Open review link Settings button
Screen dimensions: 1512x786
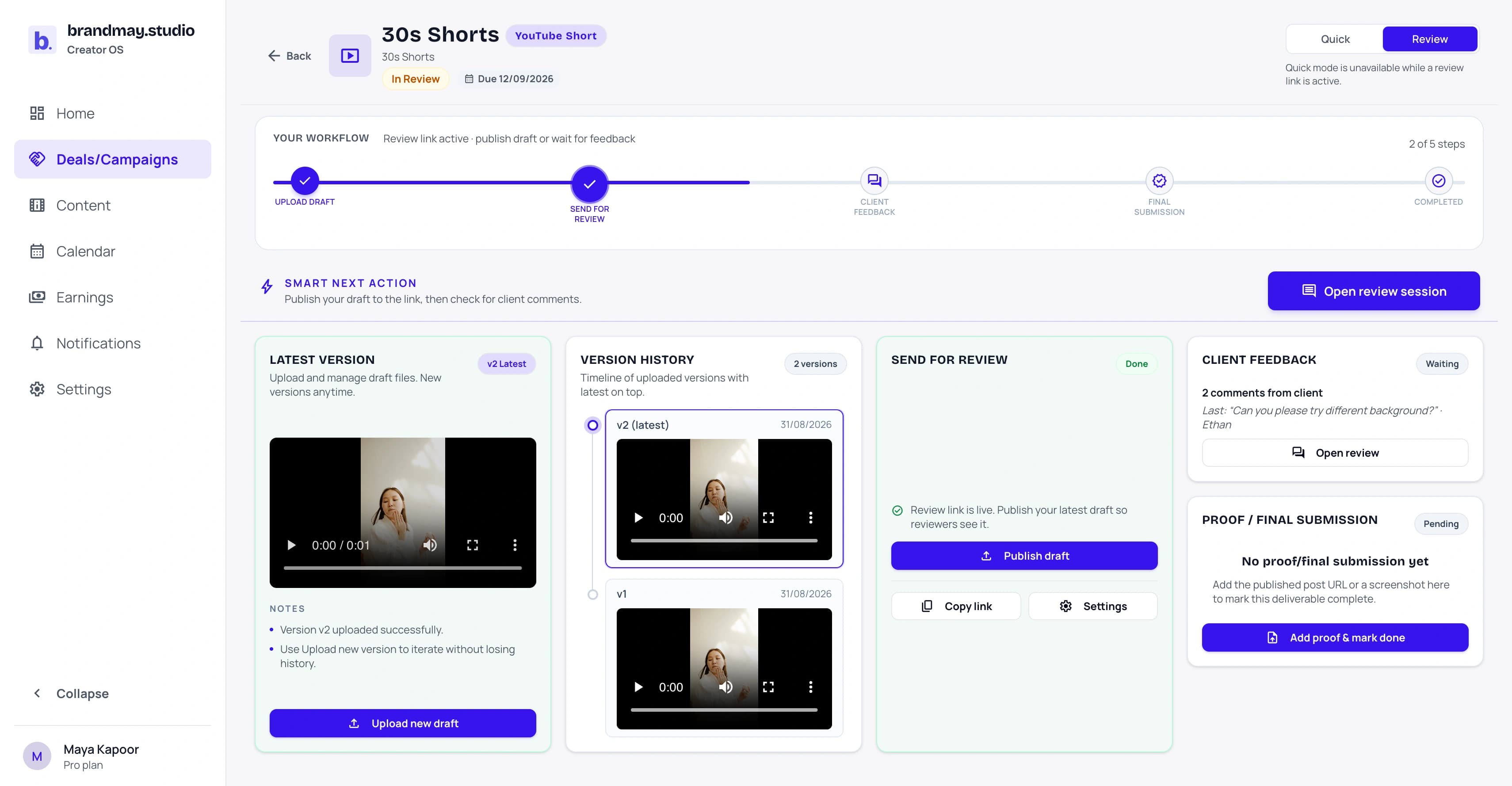(x=1093, y=606)
